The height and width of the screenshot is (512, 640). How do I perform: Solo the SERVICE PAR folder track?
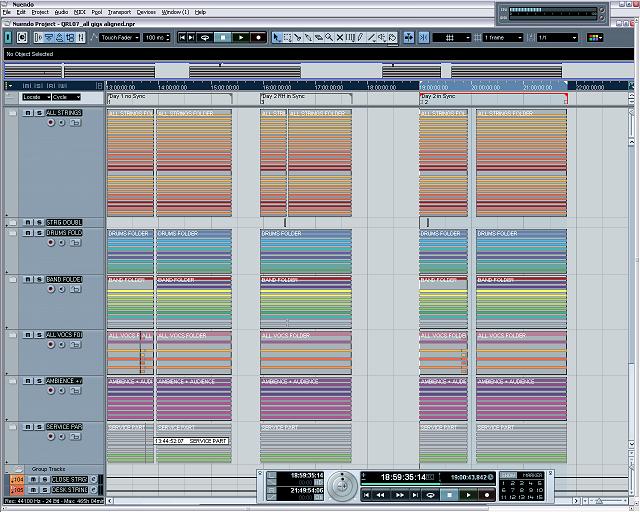point(39,427)
